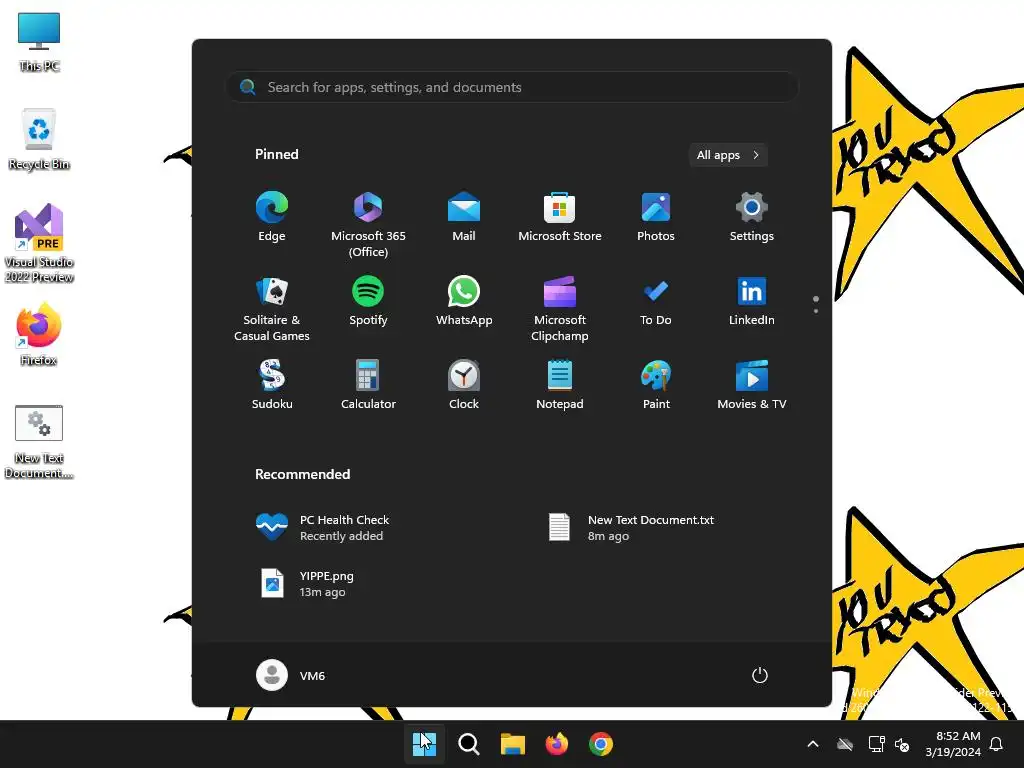The width and height of the screenshot is (1024, 768).
Task: Select This PC desktop icon
Action: click(39, 42)
